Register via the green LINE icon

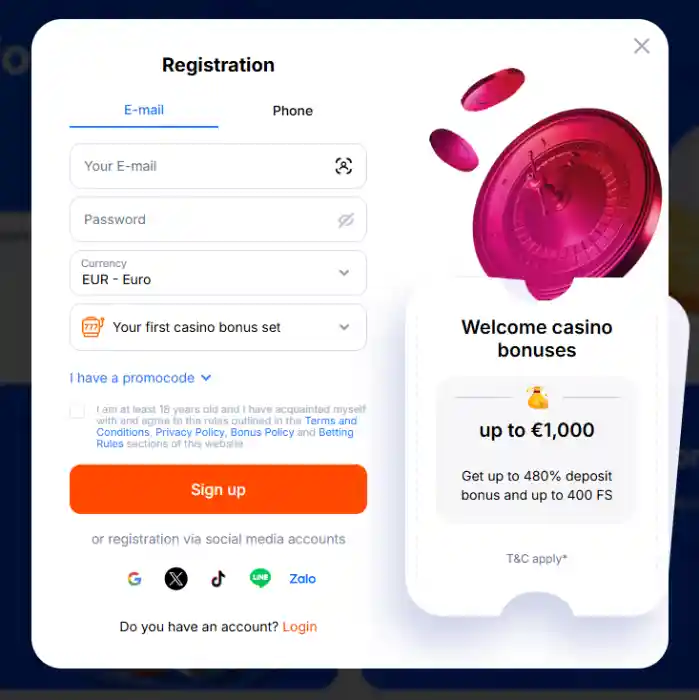260,578
